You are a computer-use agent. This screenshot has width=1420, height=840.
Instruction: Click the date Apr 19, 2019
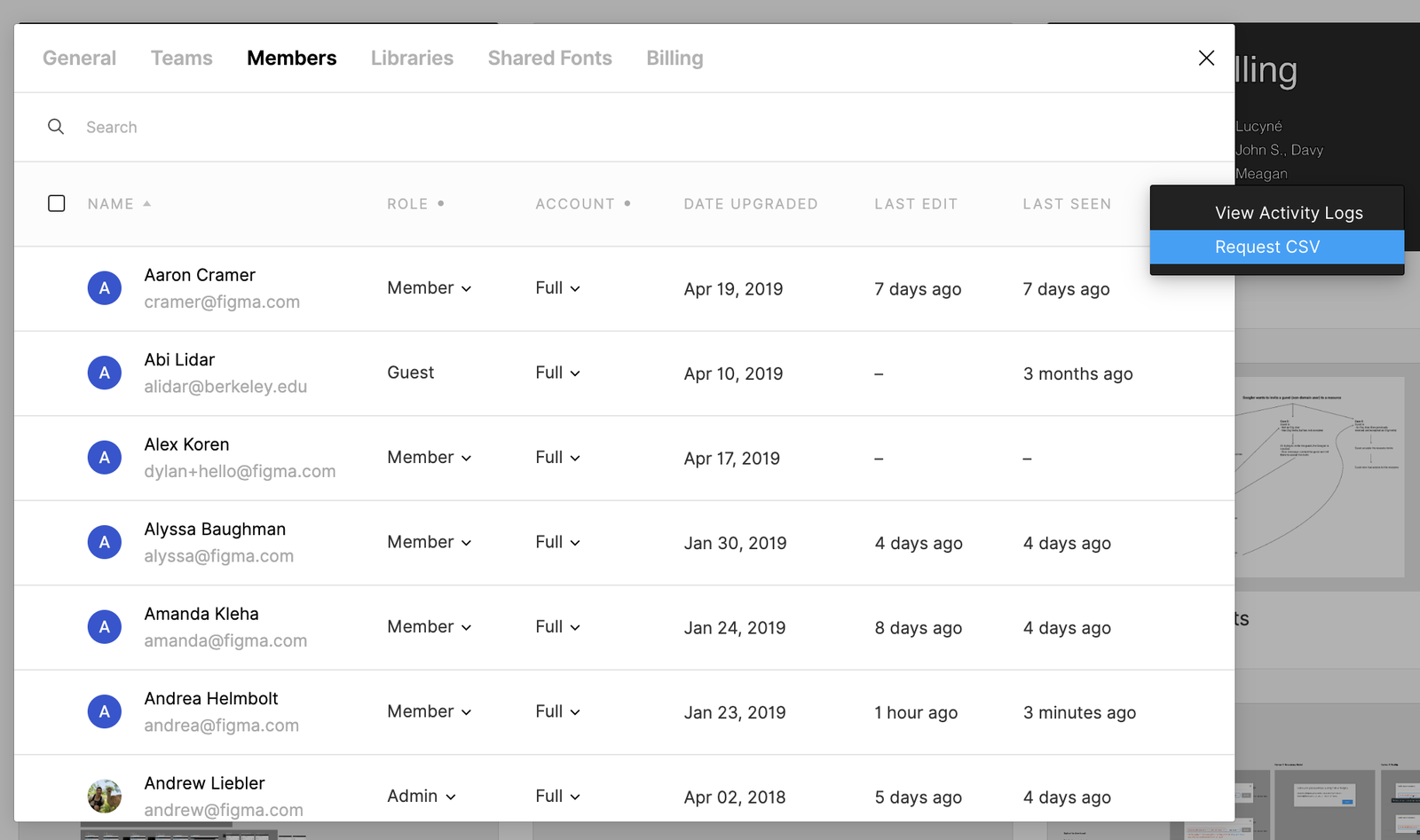734,289
